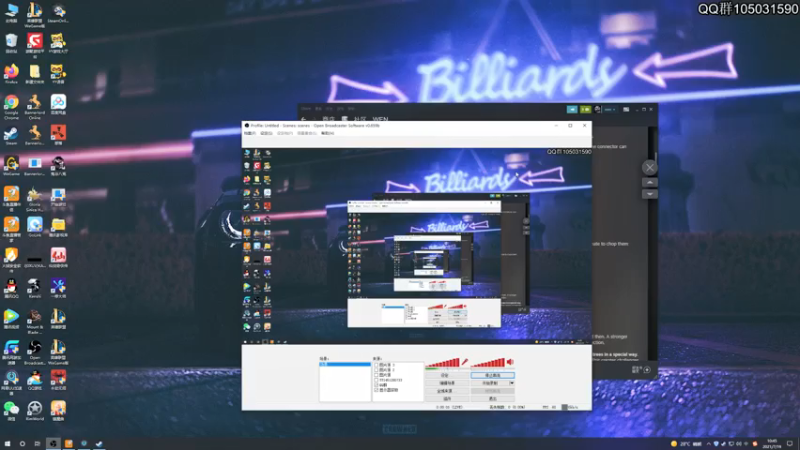Click the Global Sources button in OBS
Image resolution: width=800 pixels, height=450 pixels.
coord(446,391)
